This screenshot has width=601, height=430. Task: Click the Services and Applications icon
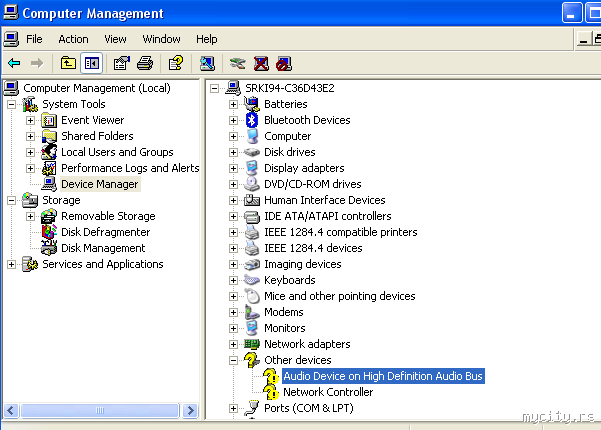(30, 264)
